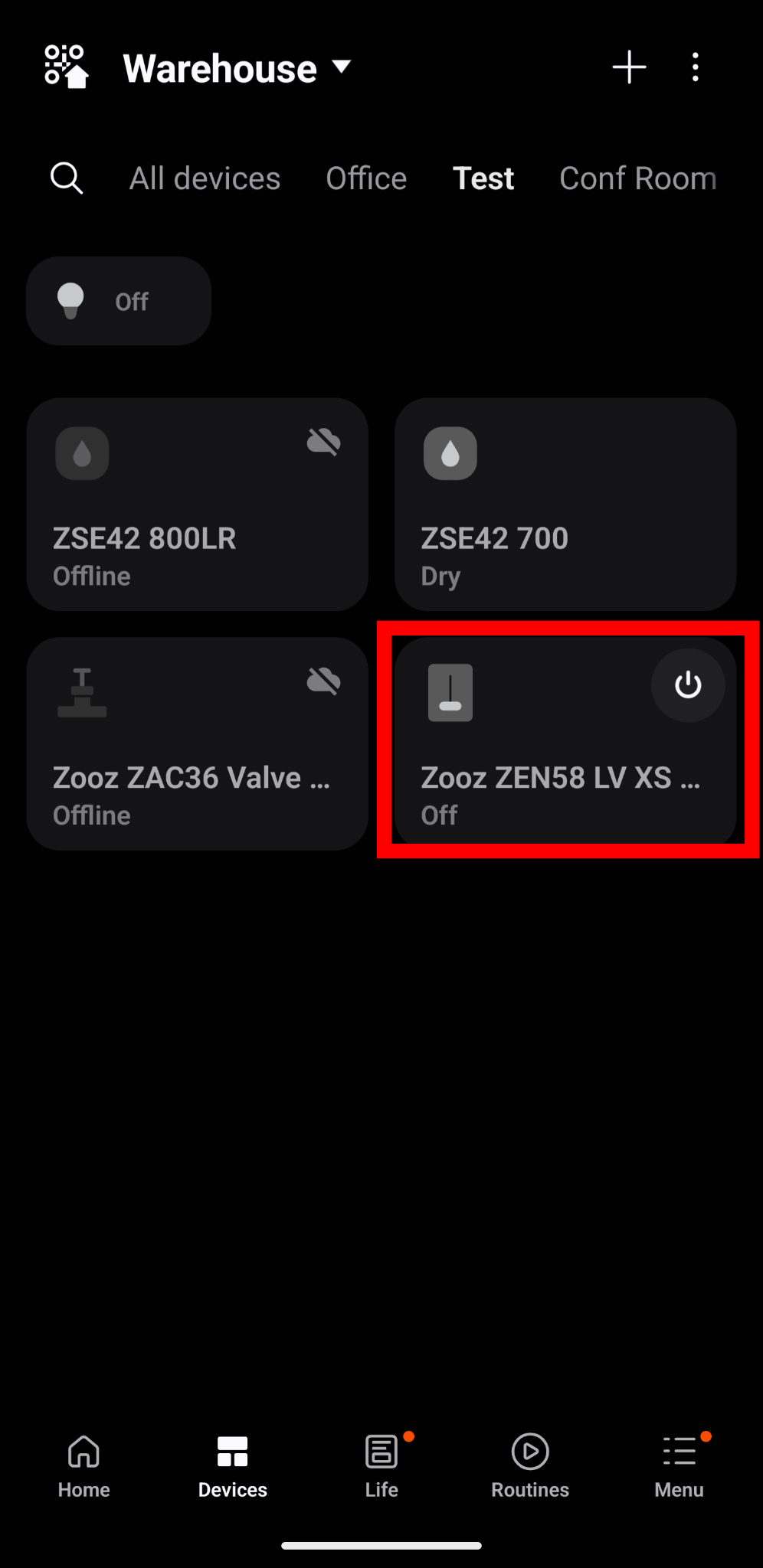
Task: Switch to the All devices tab
Action: (x=205, y=178)
